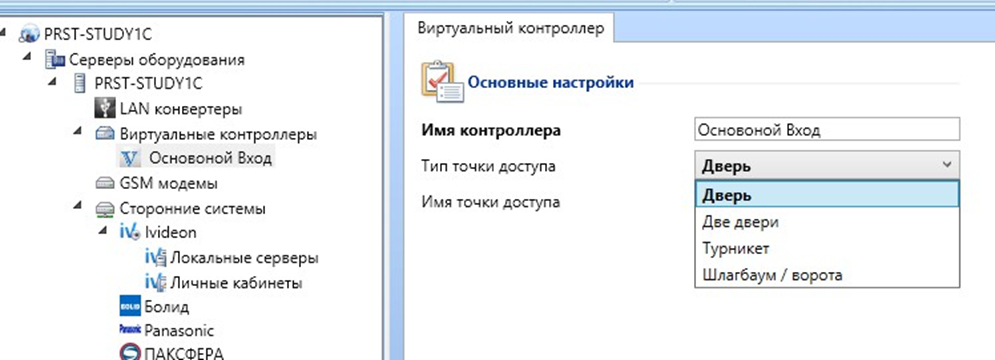Click the GSM модемы icon

coord(105,183)
